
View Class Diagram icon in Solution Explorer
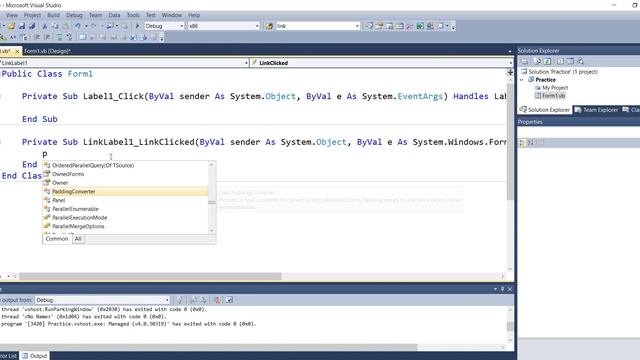pyautogui.click(x=580, y=62)
